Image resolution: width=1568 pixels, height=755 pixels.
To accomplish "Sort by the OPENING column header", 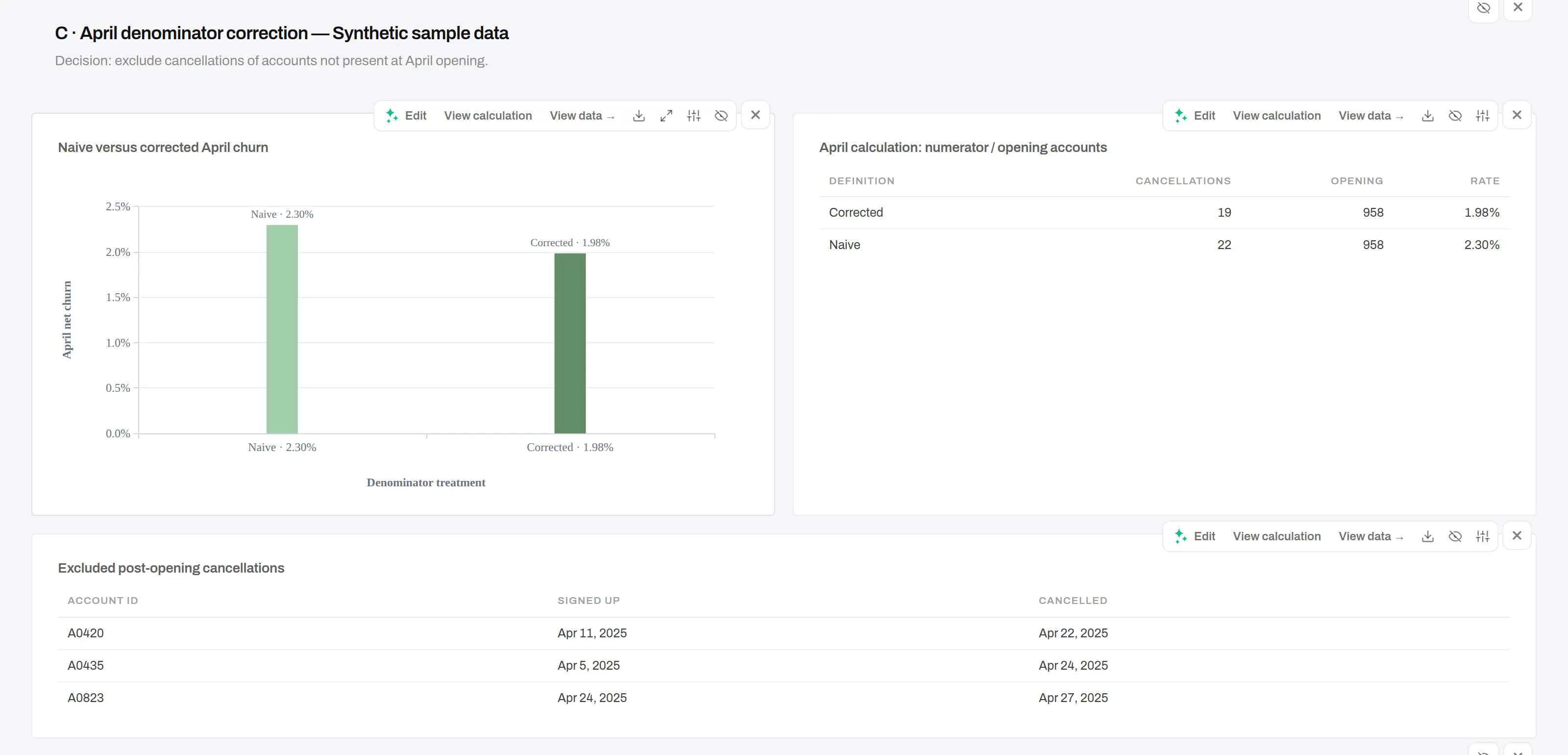I will [1357, 181].
